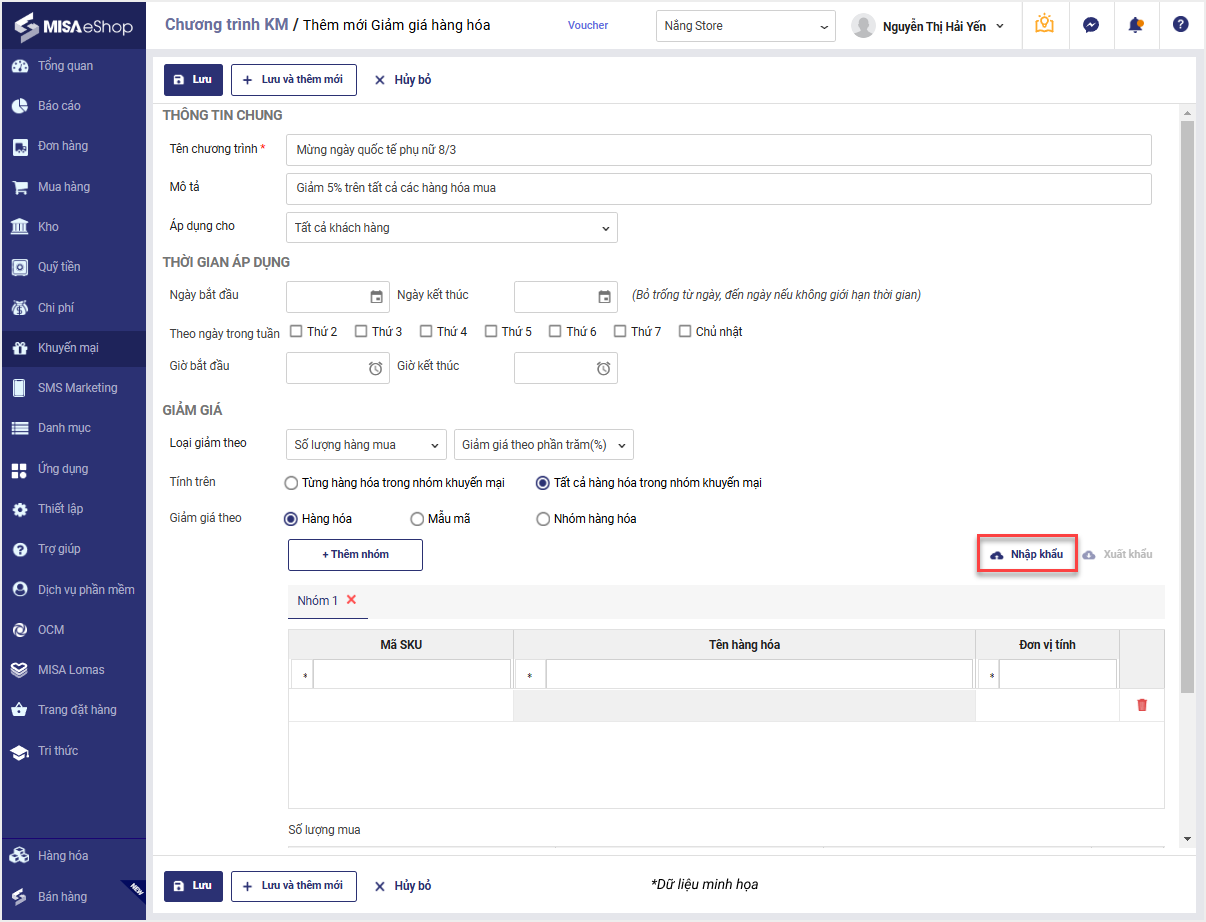Screen dimensions: 1206x922
Task: Click the Tên chương trình input field
Action: click(718, 150)
